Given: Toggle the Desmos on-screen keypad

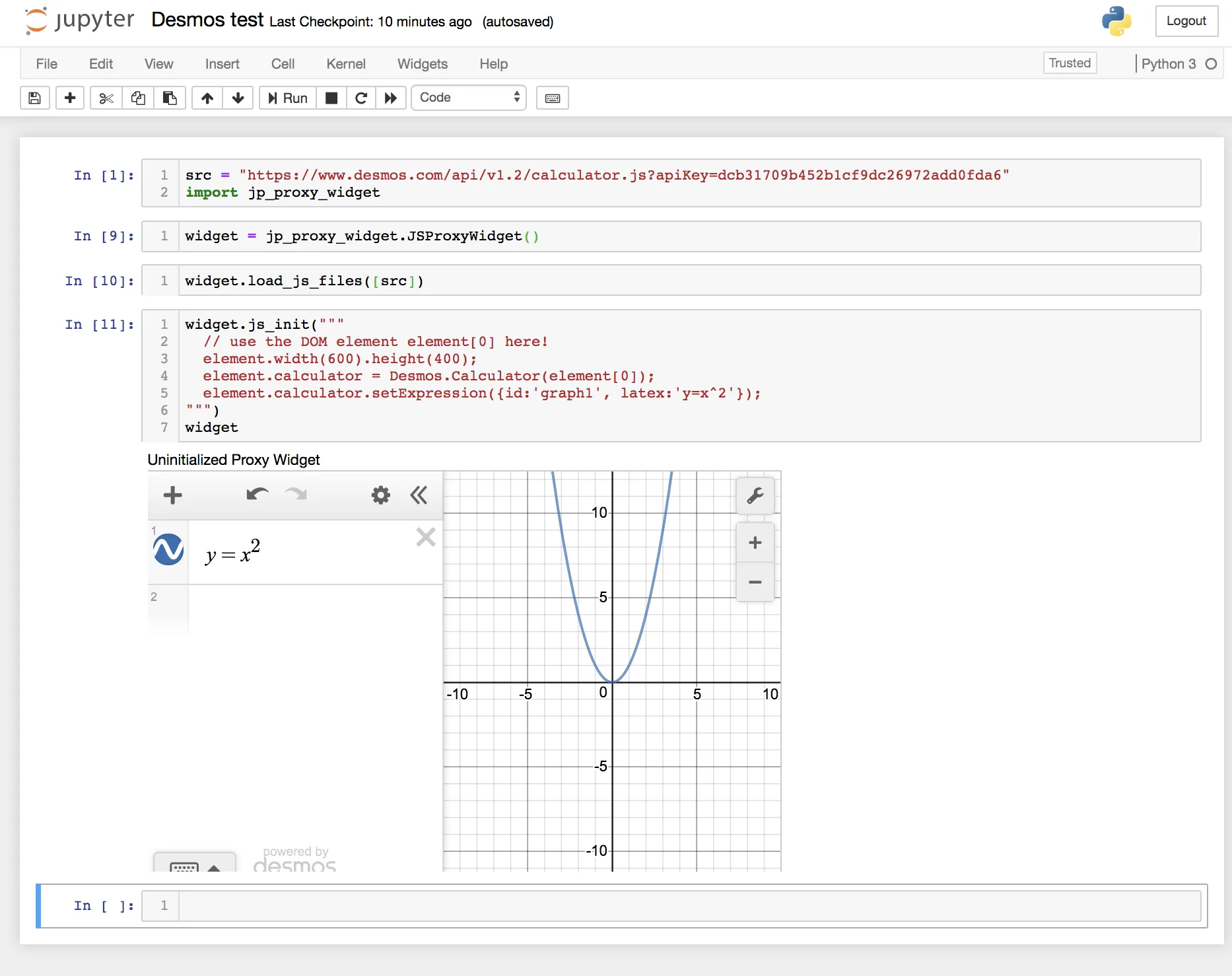Looking at the screenshot, I should [194, 864].
